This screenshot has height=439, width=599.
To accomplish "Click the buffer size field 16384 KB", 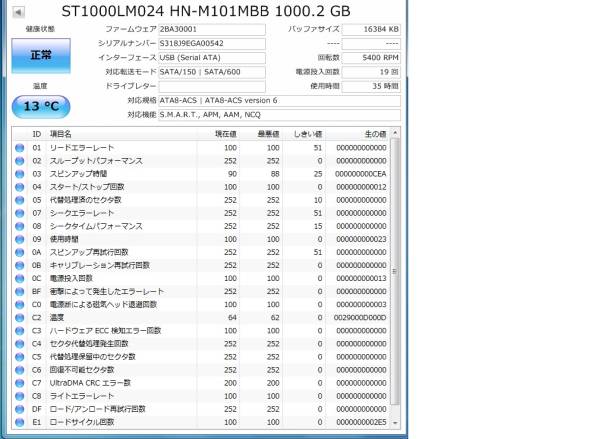I will coord(371,29).
